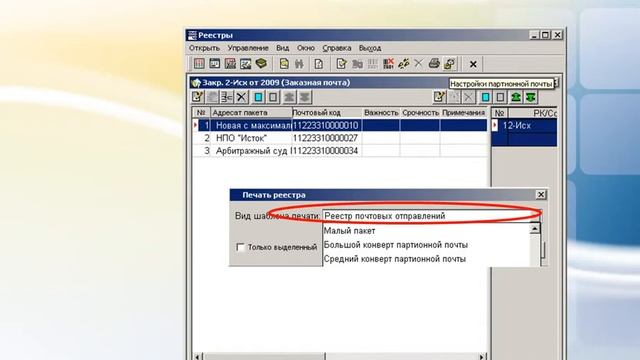Click postal code '11223310000027'
Image resolution: width=640 pixels, height=360 pixels.
pos(325,138)
